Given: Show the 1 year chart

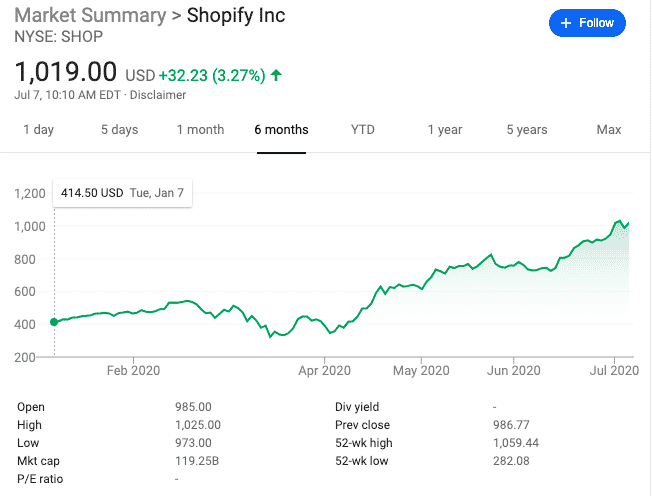Looking at the screenshot, I should click(445, 130).
